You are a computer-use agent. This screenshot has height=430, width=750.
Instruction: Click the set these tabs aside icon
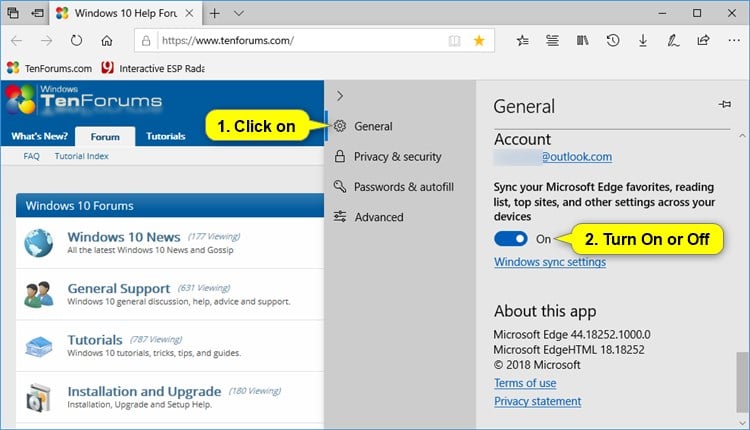(x=37, y=13)
